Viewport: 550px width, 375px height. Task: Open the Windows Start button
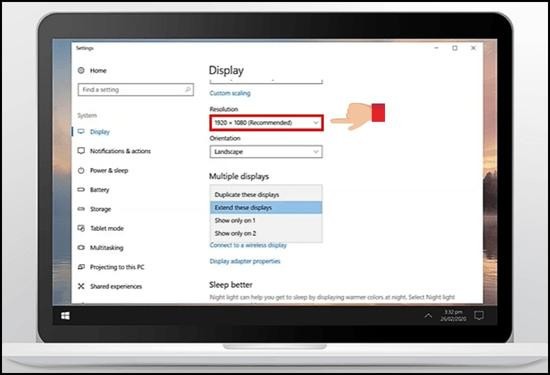click(x=65, y=316)
